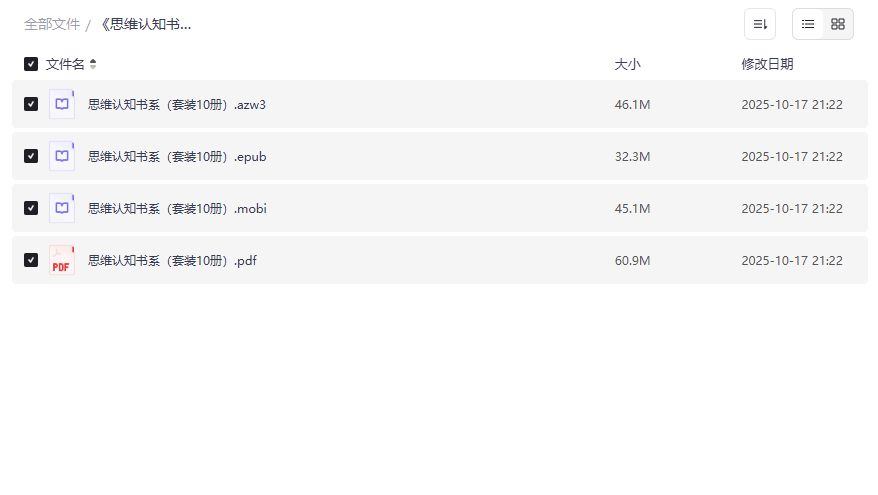Open 思维认知书系（套装10册）.azw3 file name
Image resolution: width=878 pixels, height=495 pixels.
tap(177, 104)
